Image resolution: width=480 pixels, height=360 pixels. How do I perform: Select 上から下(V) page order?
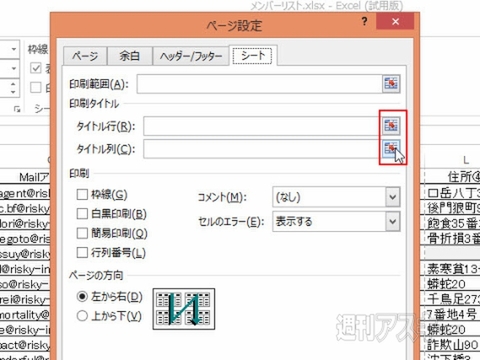click(82, 316)
